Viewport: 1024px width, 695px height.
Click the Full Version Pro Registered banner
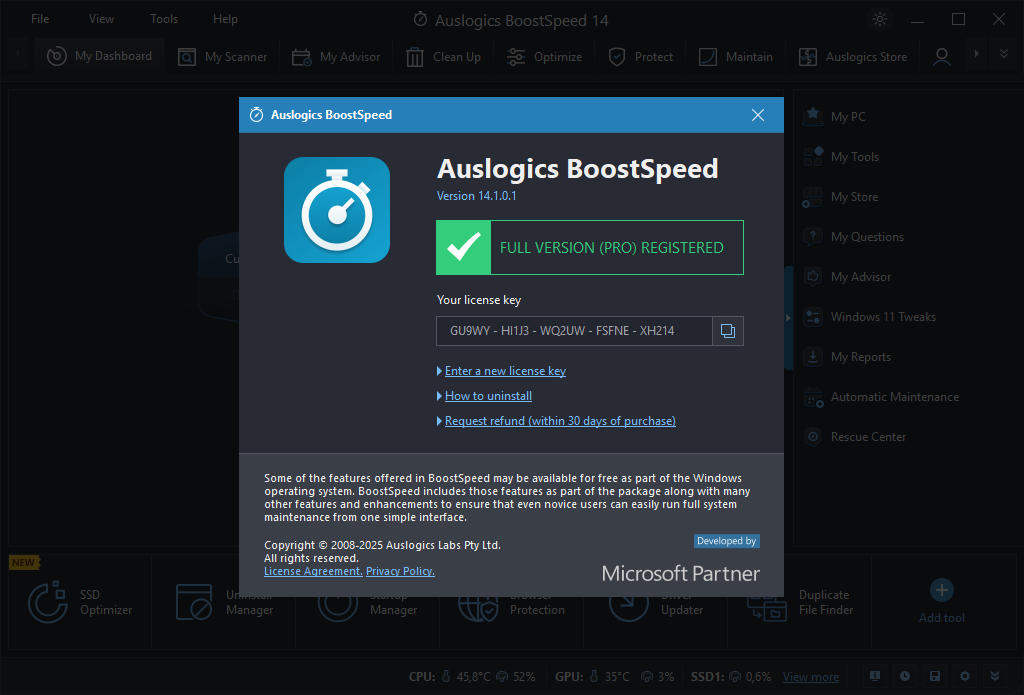(590, 248)
